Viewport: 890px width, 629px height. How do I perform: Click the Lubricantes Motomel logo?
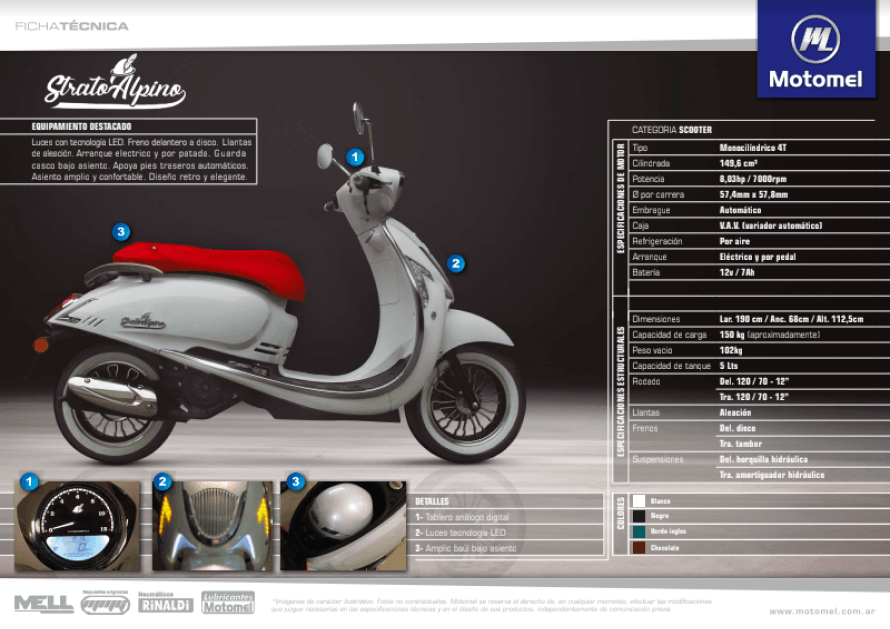228,602
